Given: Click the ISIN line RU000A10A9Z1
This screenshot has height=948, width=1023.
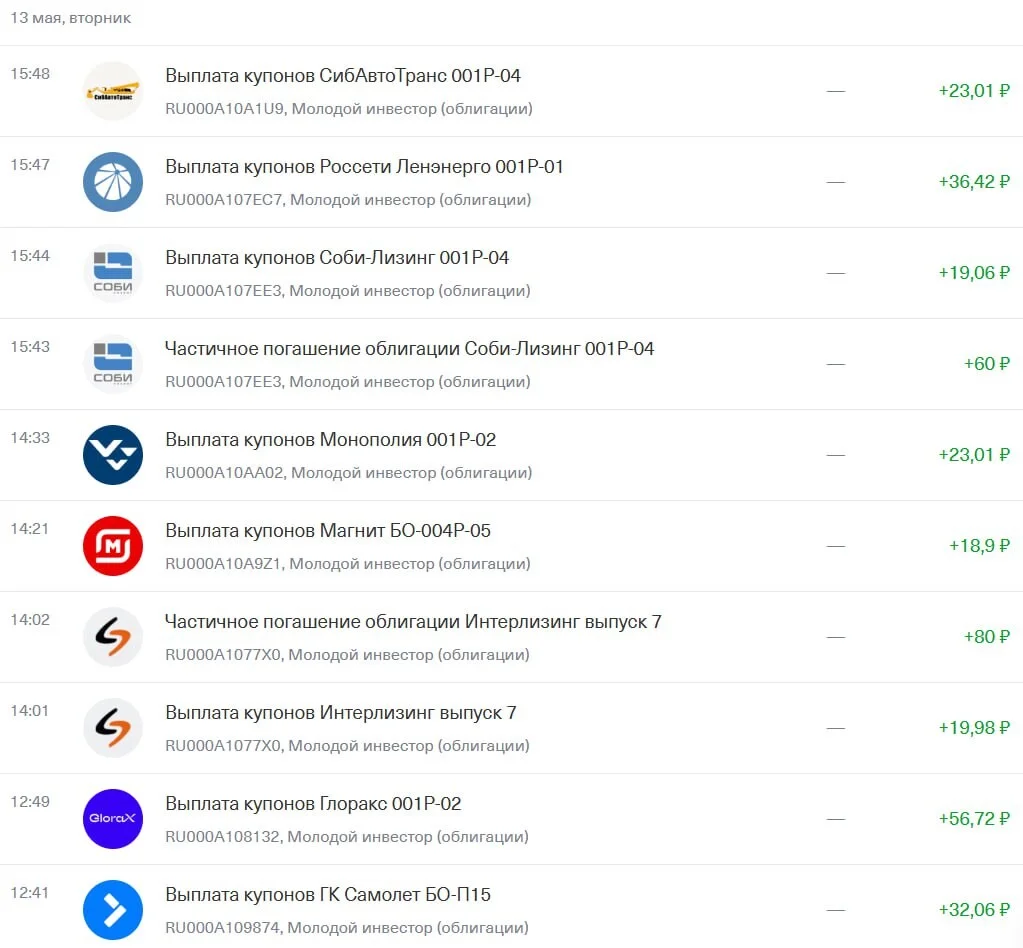Looking at the screenshot, I should 348,564.
